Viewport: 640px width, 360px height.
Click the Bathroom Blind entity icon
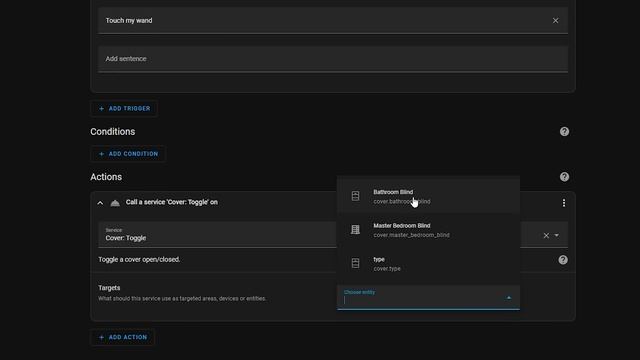(356, 196)
